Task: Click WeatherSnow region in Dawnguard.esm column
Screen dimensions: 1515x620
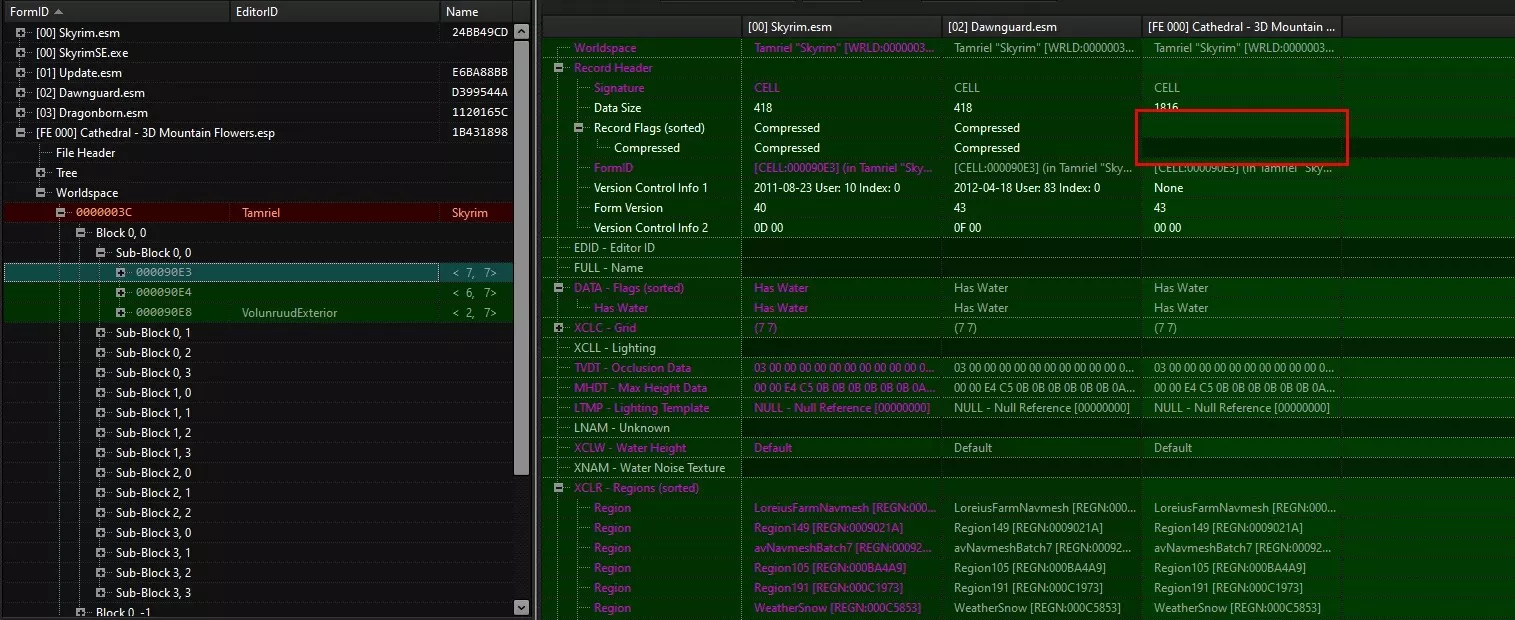Action: [x=1037, y=608]
